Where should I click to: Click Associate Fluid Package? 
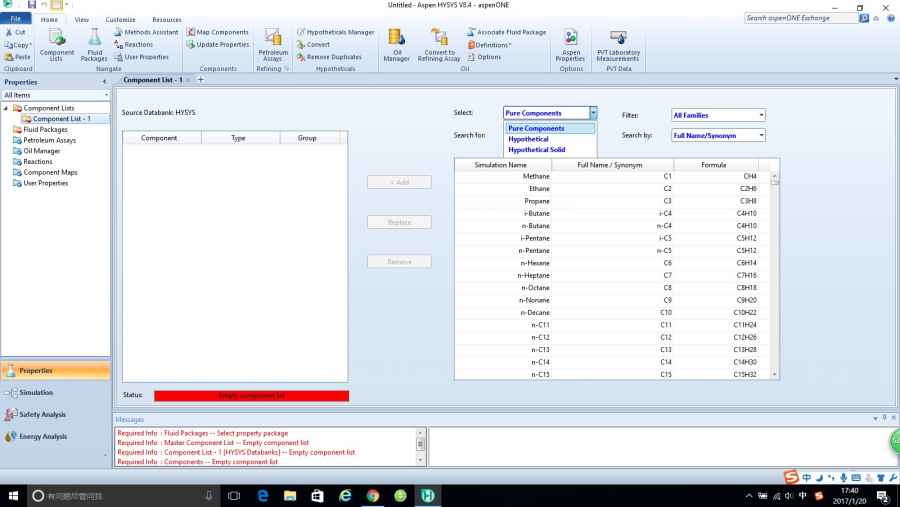click(x=506, y=32)
